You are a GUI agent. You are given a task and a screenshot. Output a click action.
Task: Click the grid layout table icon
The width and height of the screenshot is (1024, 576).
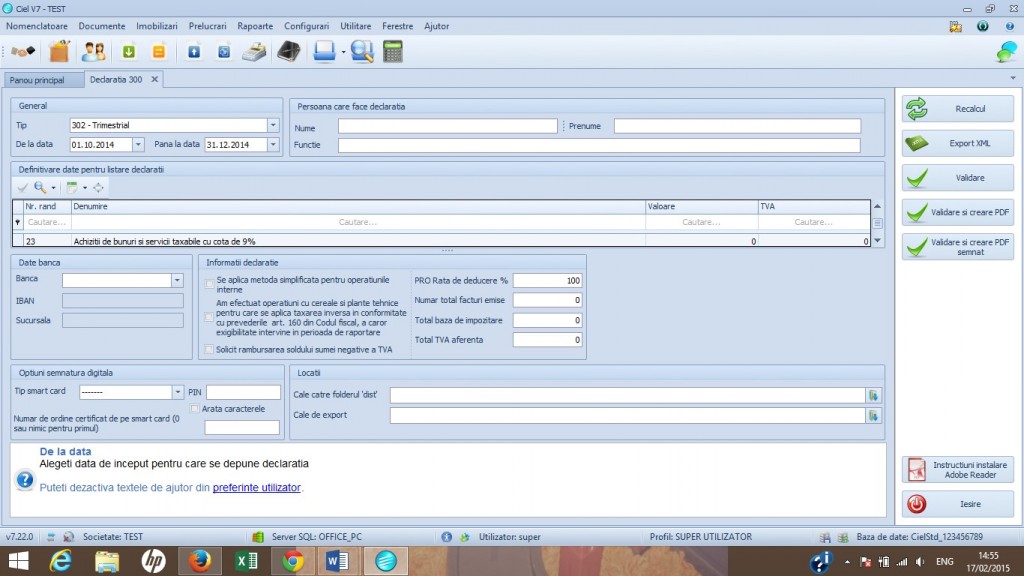pos(72,187)
